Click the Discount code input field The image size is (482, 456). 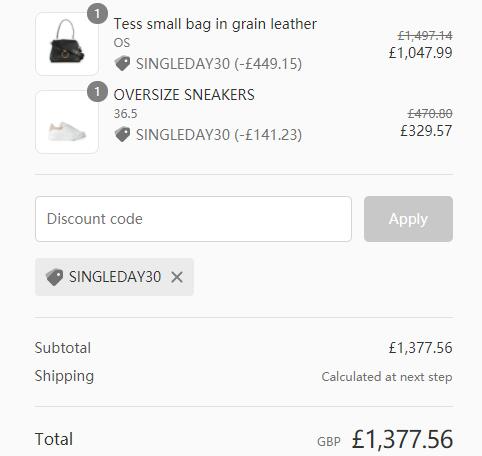click(193, 219)
